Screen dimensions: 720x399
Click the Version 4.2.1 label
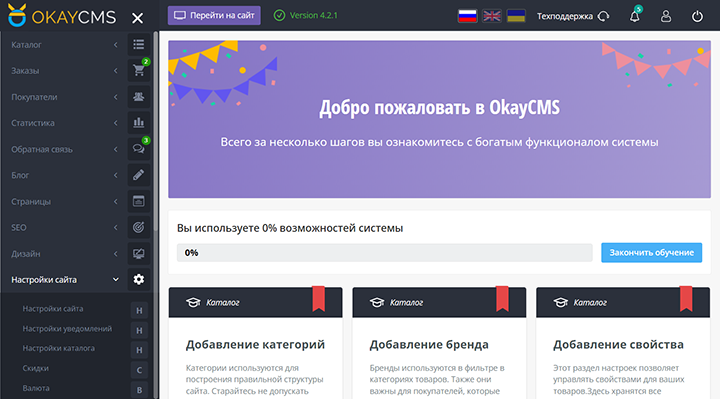tap(314, 15)
